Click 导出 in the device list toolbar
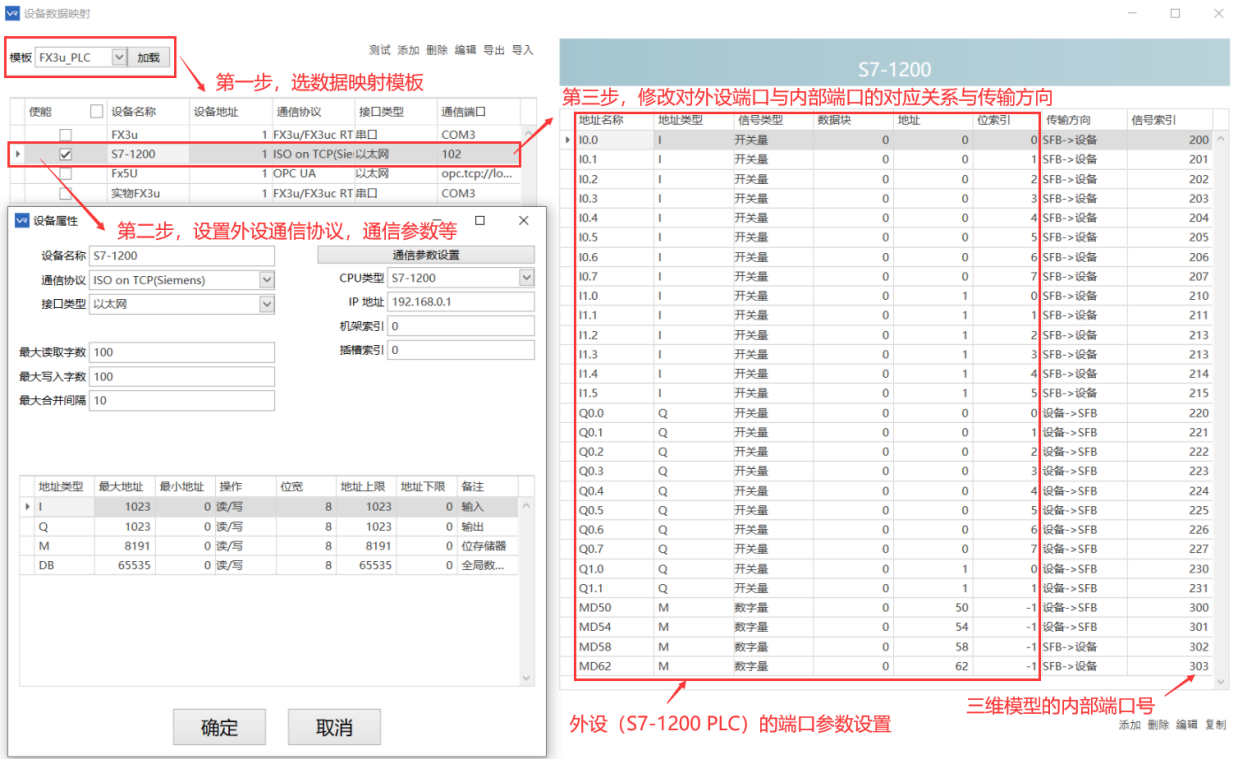 (494, 50)
